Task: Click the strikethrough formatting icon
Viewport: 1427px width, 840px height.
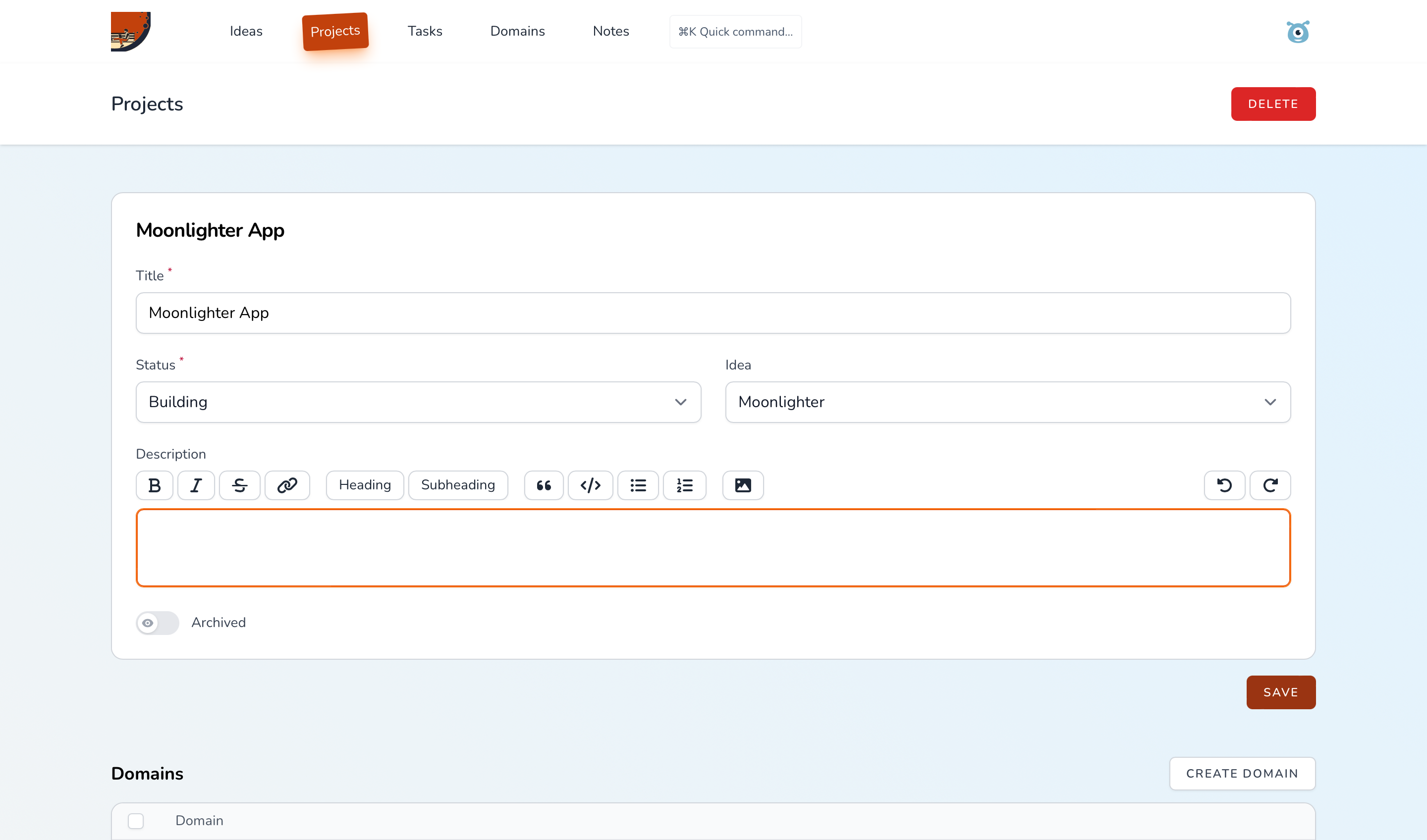Action: point(239,485)
